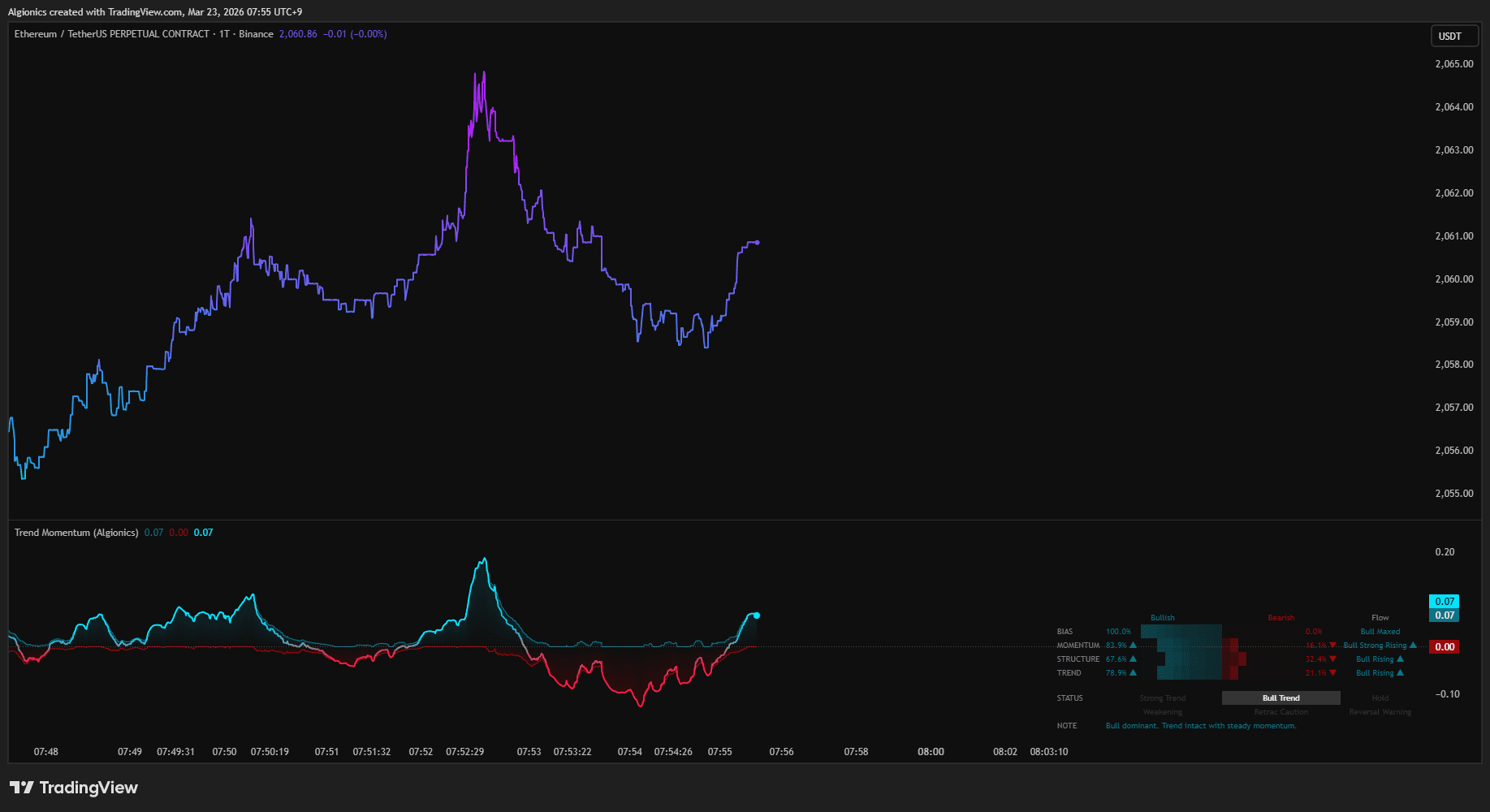This screenshot has height=812, width=1490.
Task: Click the Bull Trend status cell
Action: [x=1281, y=698]
